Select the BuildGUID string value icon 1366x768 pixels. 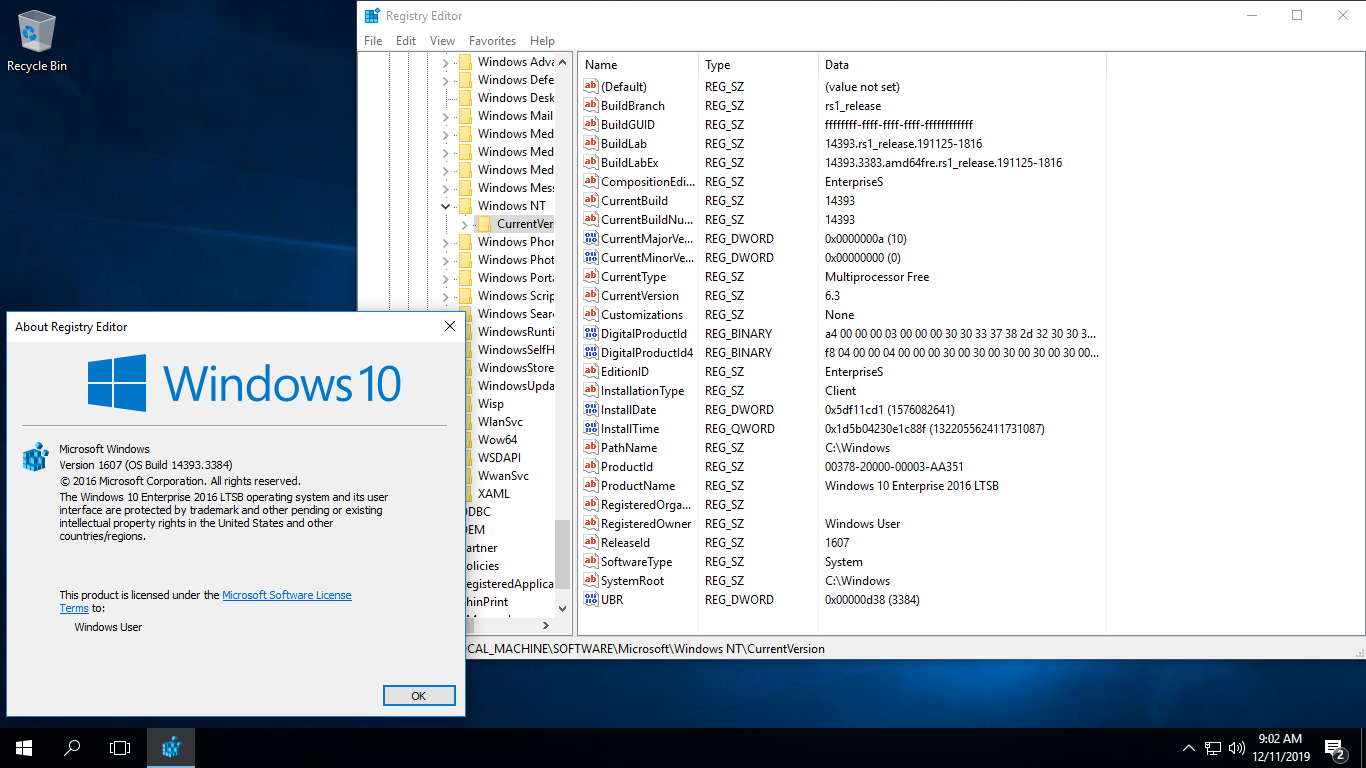(x=590, y=125)
